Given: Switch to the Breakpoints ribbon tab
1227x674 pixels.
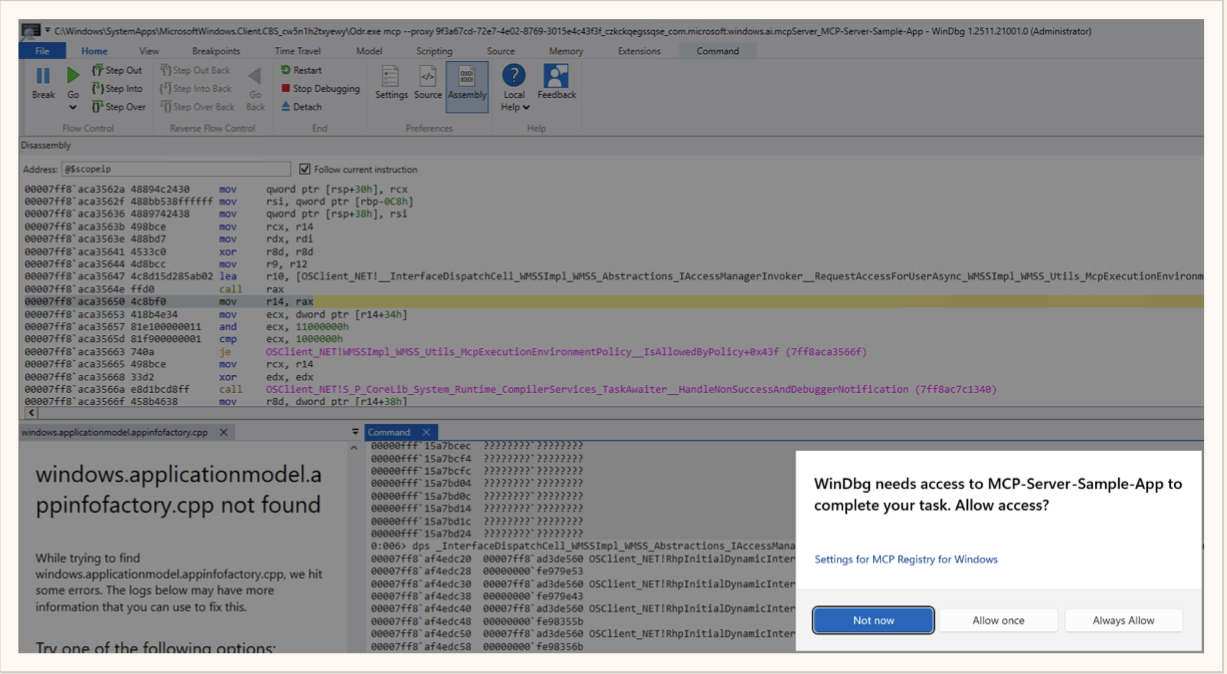Looking at the screenshot, I should (x=216, y=51).
